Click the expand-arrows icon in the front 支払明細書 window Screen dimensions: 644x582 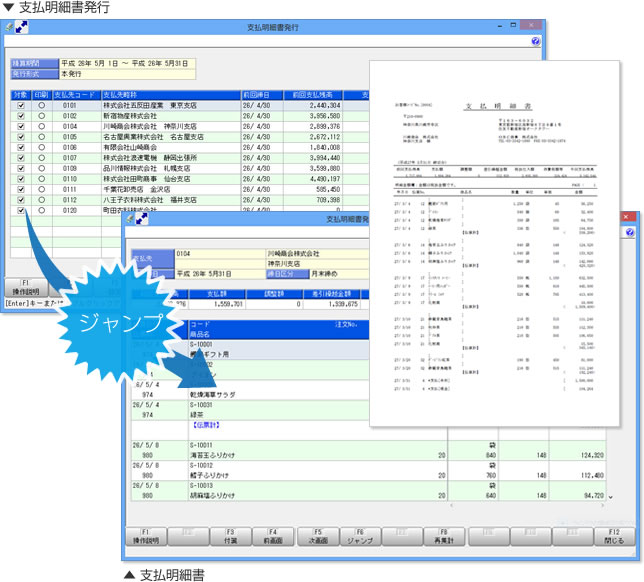click(142, 219)
